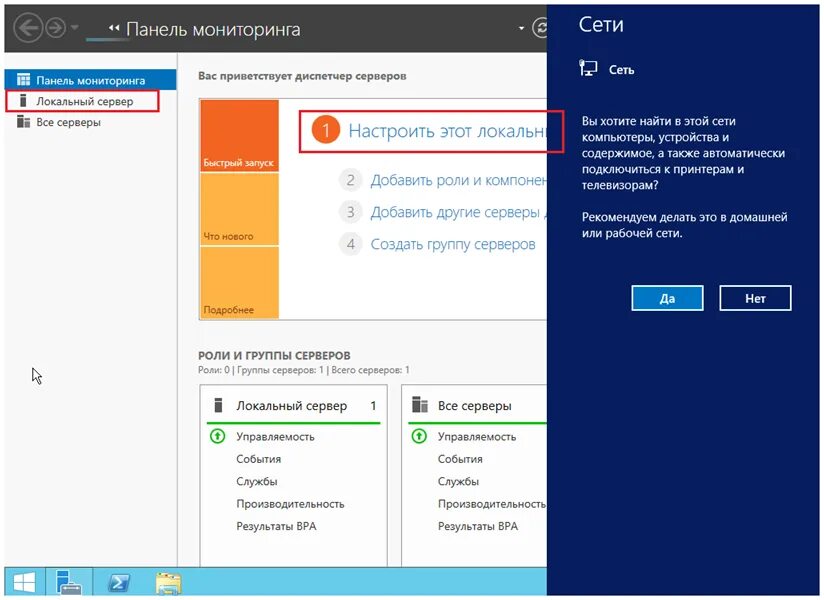Click the Сеть network computer icon

point(589,69)
